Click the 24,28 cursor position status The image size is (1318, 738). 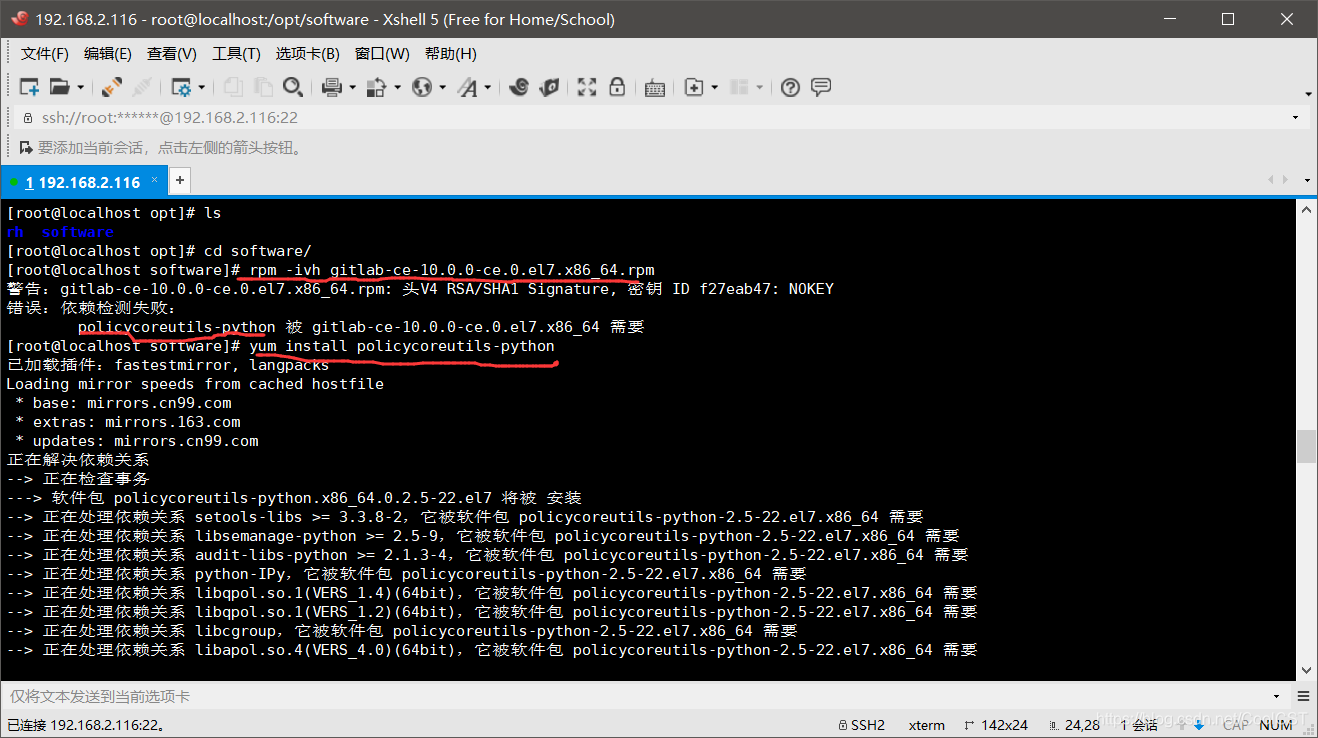pos(1075,725)
